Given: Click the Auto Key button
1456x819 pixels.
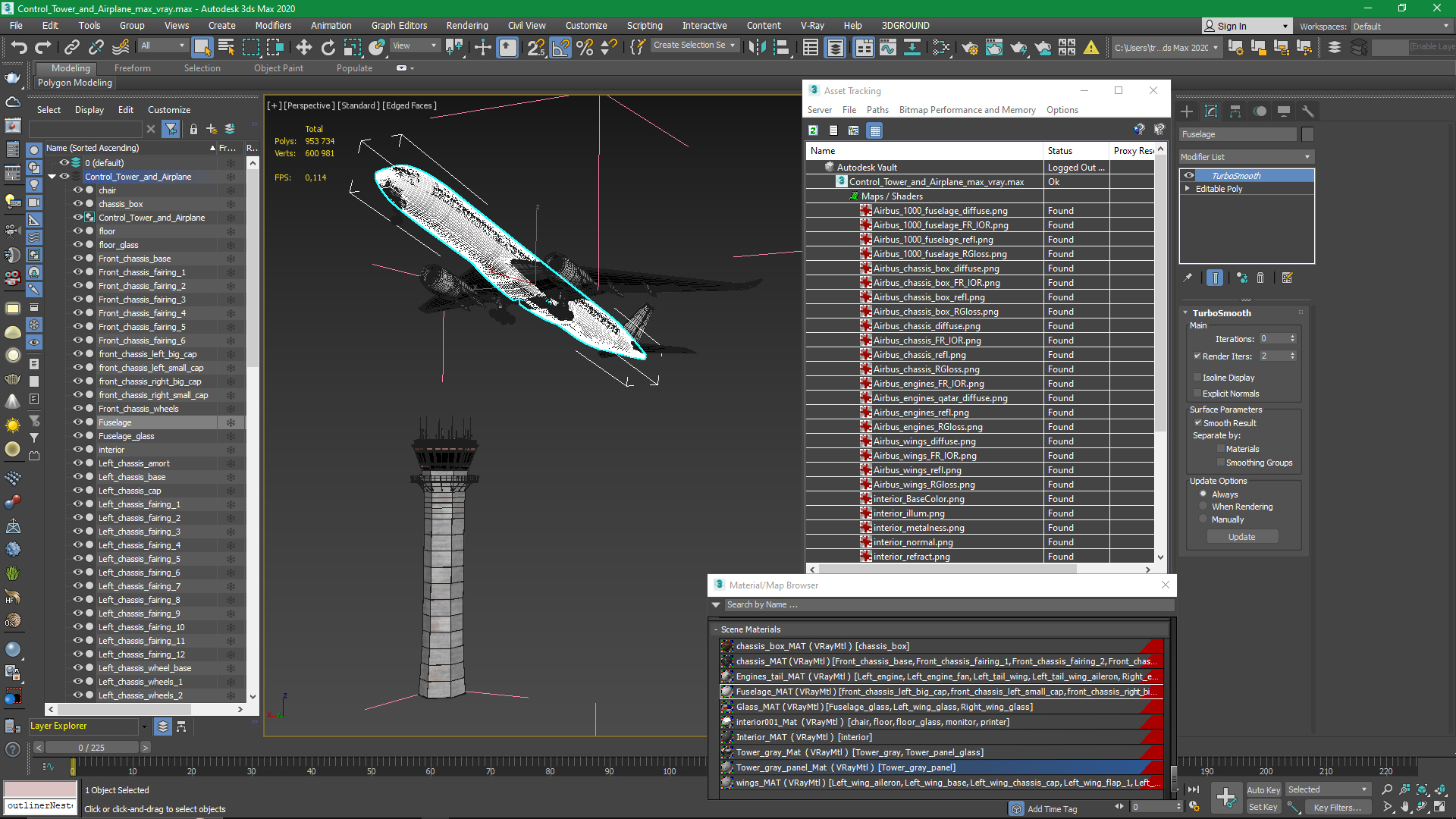Looking at the screenshot, I should pos(1263,790).
